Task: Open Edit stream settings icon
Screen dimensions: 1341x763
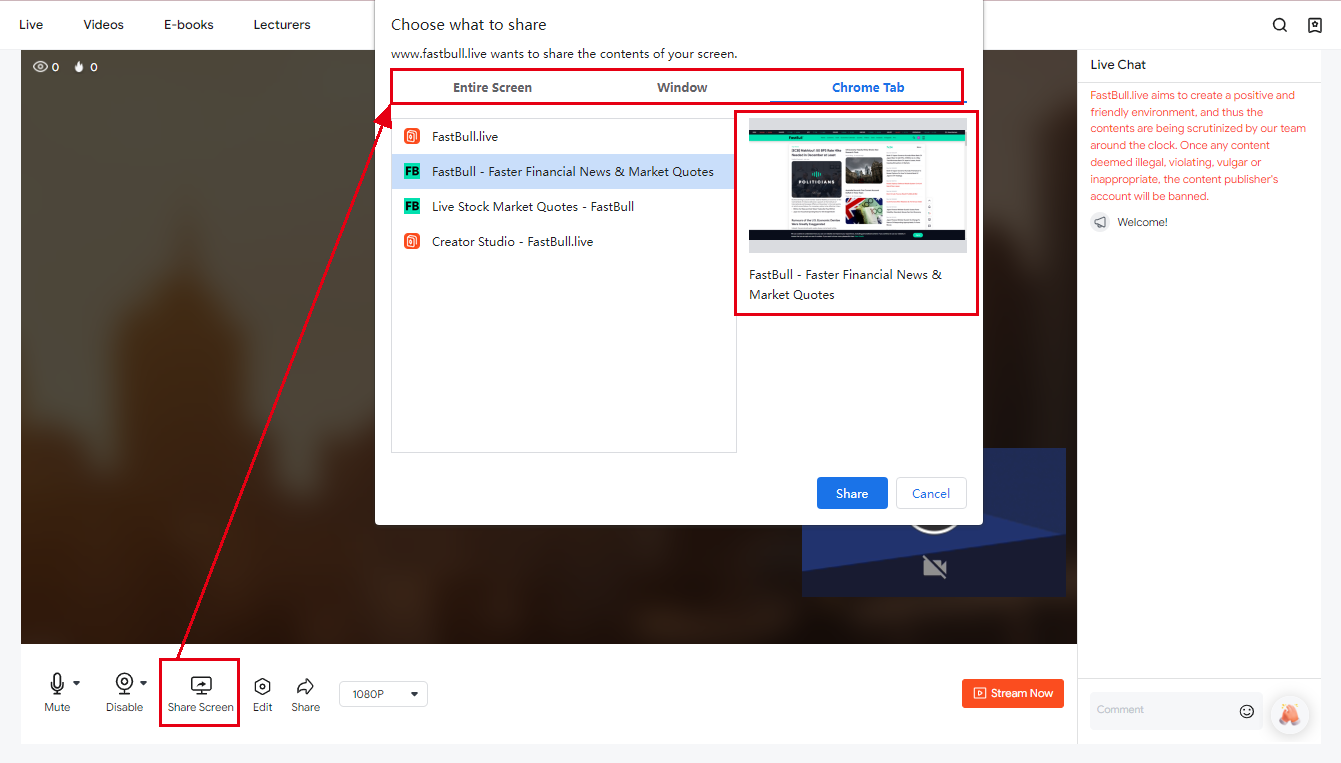Action: pos(263,686)
